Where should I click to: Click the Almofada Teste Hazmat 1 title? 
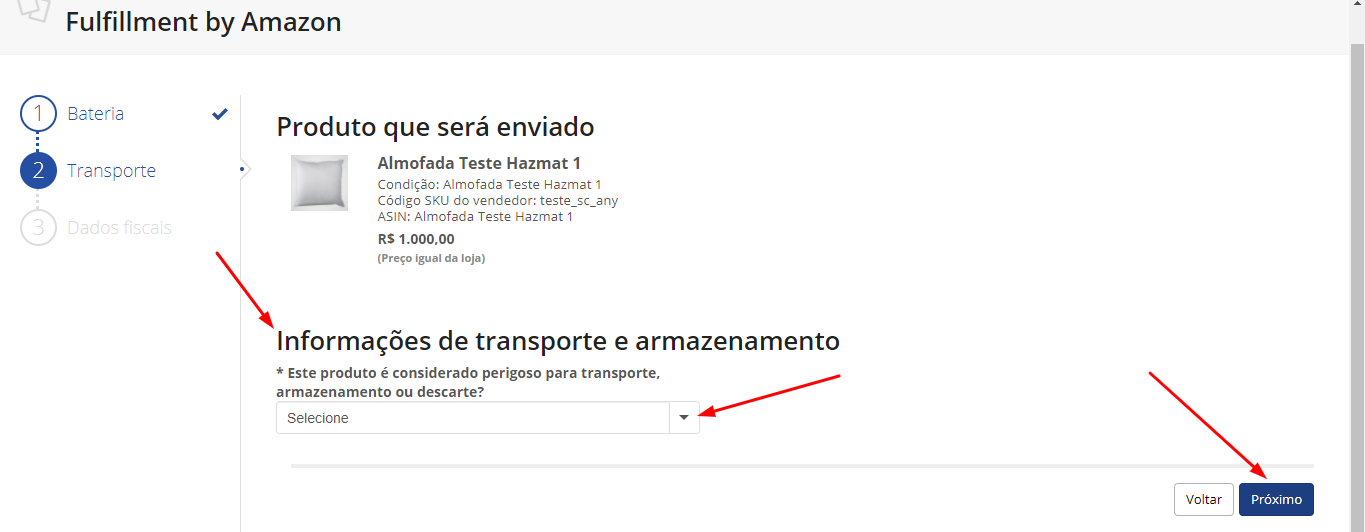[479, 163]
